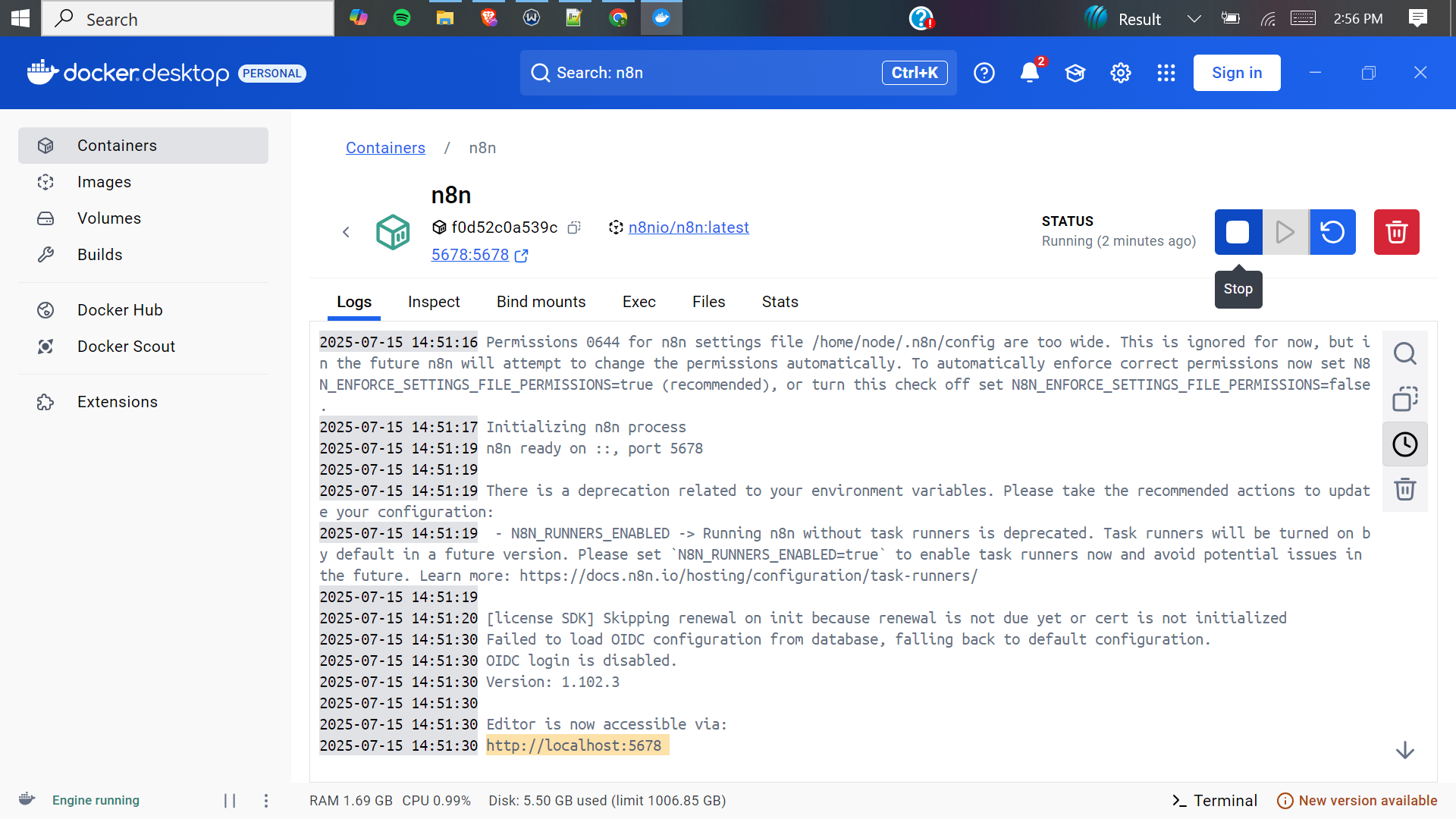
Task: Clear the n8n container logs
Action: point(1405,489)
